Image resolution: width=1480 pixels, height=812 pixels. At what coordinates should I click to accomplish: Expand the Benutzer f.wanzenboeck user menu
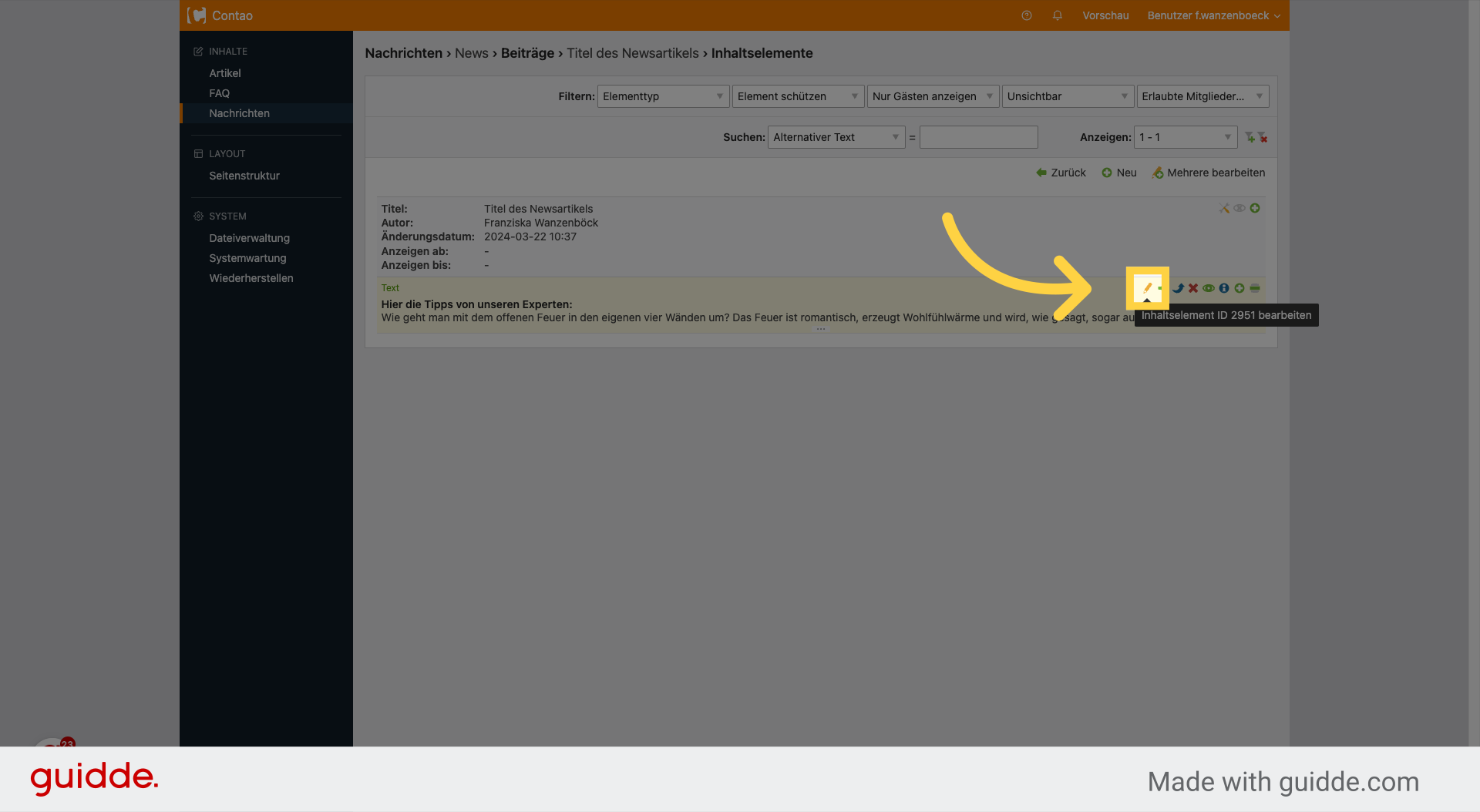point(1213,15)
